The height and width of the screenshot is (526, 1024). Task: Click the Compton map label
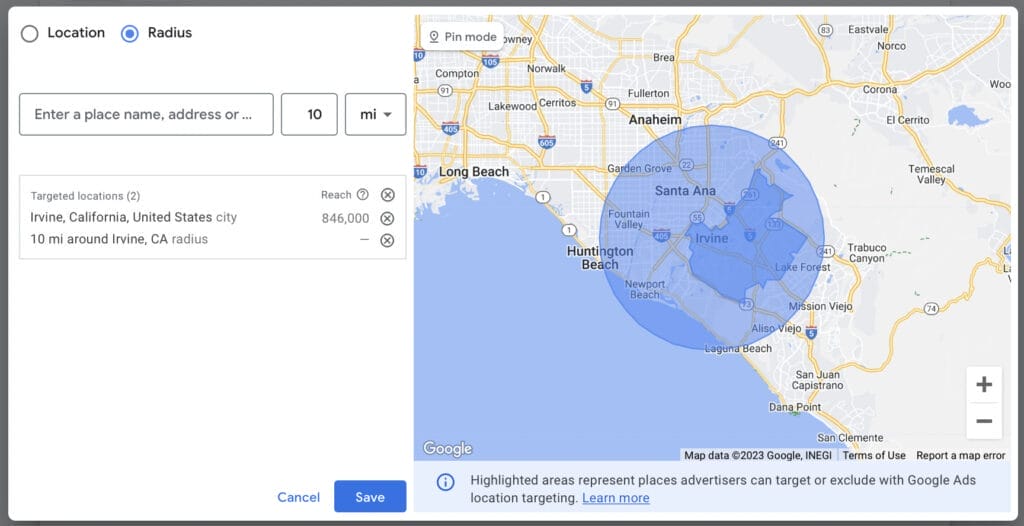(457, 74)
